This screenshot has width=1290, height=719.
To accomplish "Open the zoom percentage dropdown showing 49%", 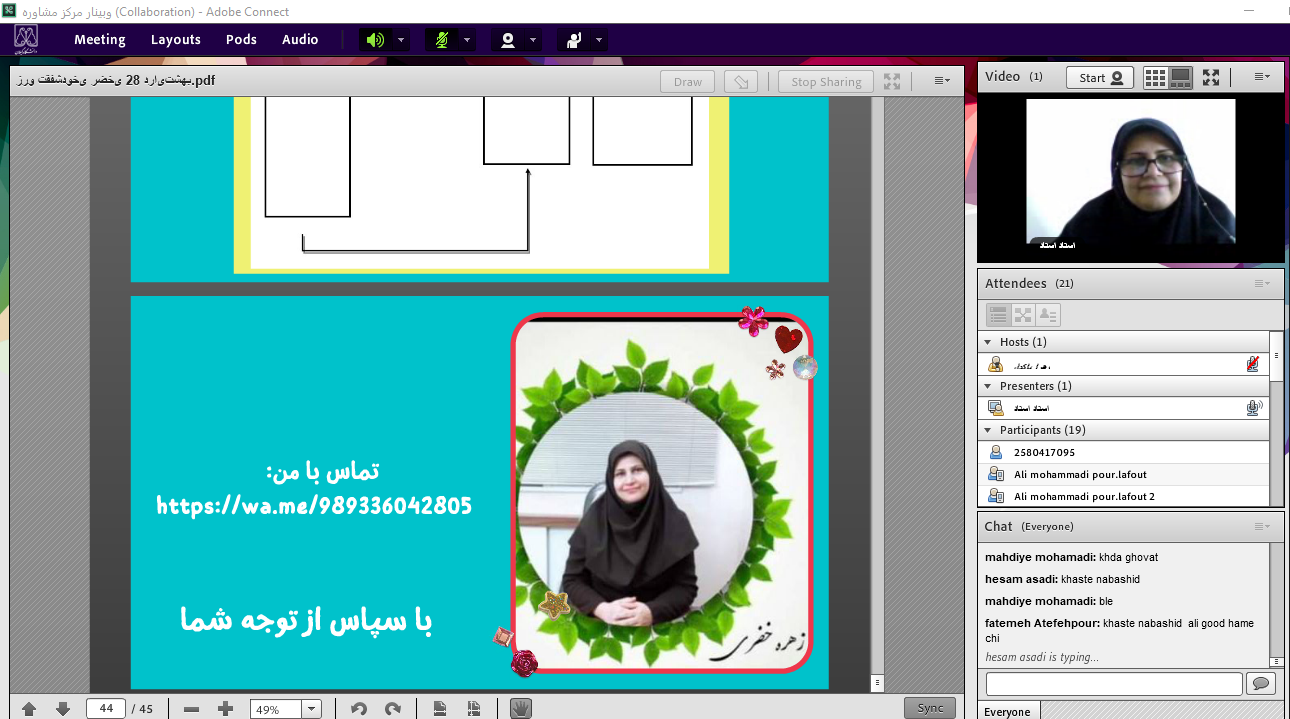I will 311,708.
